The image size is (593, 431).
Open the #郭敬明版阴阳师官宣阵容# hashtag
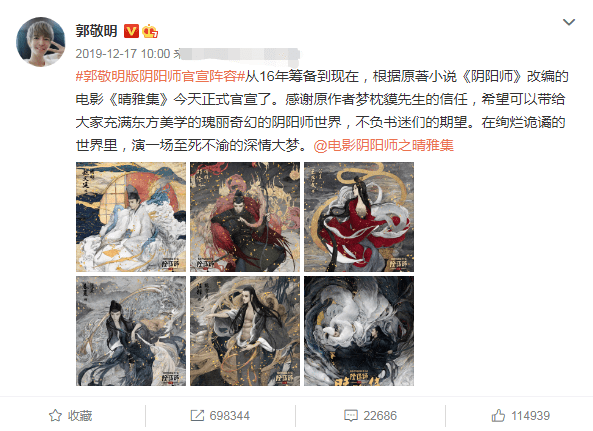click(x=160, y=76)
